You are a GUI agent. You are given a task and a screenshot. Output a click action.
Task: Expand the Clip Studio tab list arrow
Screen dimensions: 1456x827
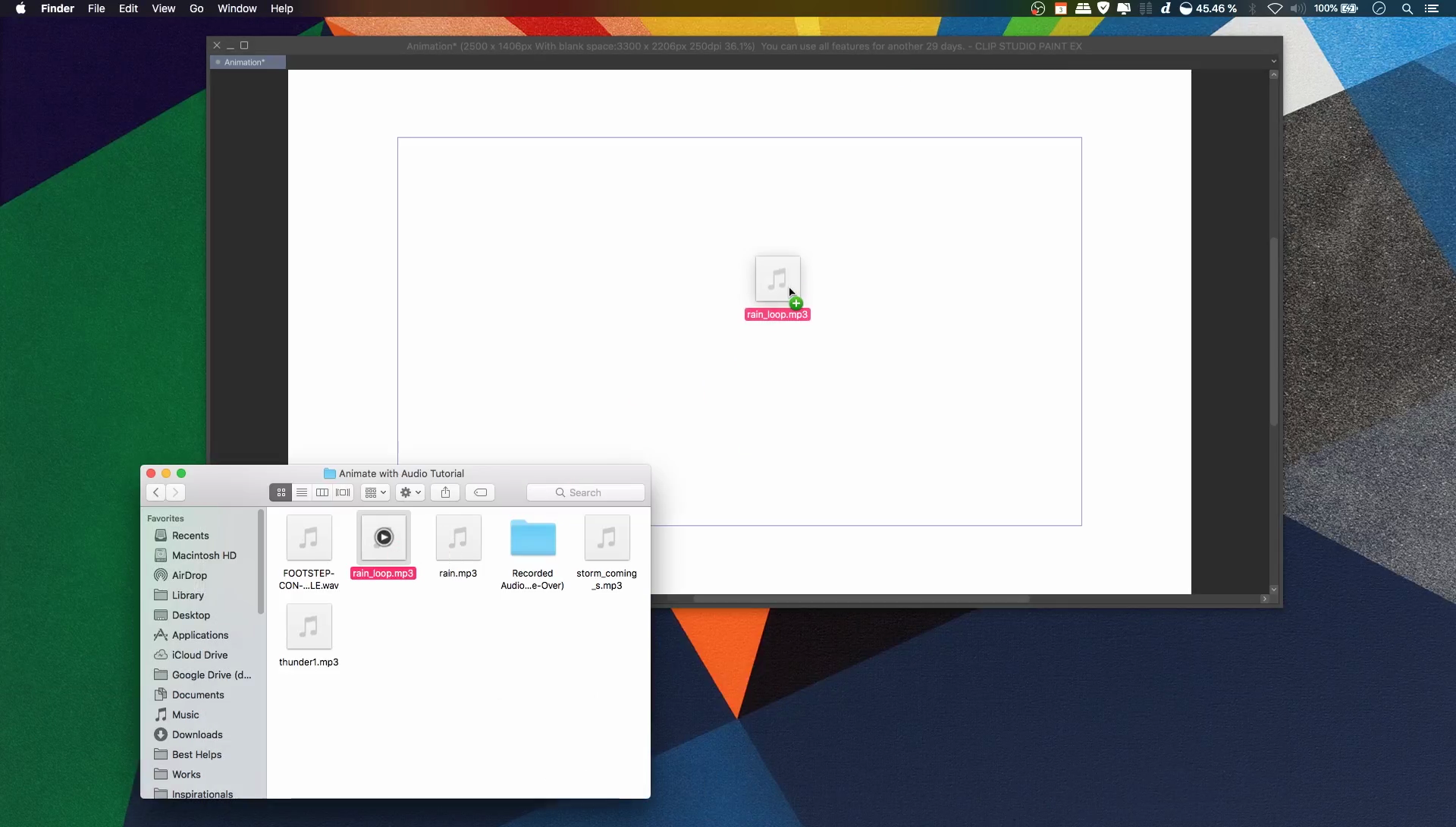(x=1274, y=61)
